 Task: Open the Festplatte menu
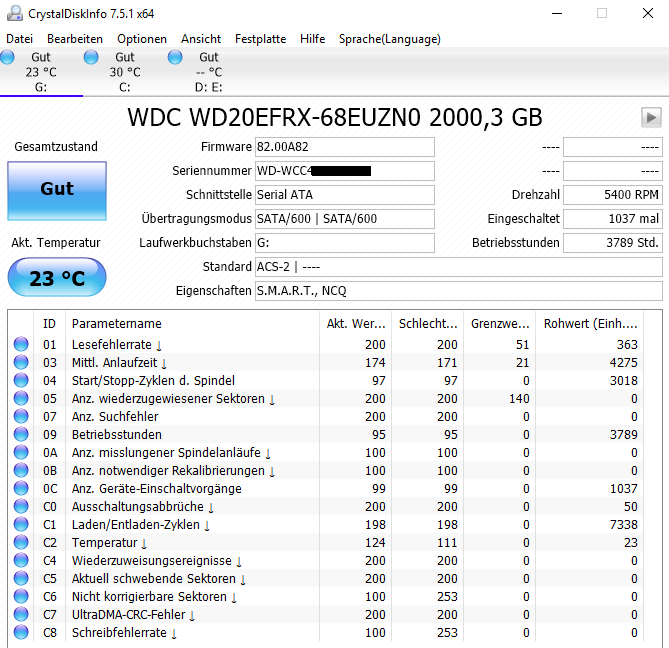tap(260, 39)
